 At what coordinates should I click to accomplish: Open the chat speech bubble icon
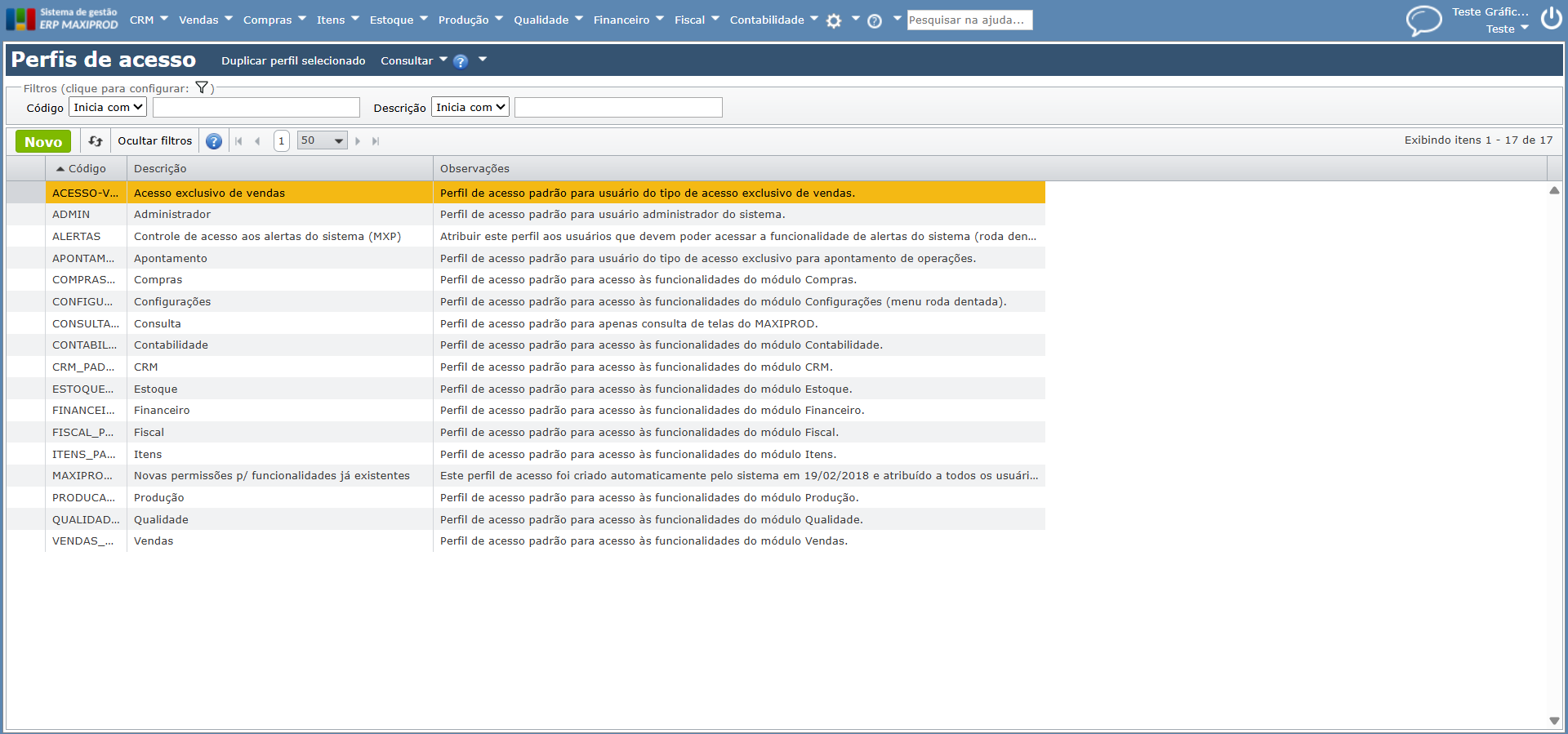pos(1423,20)
